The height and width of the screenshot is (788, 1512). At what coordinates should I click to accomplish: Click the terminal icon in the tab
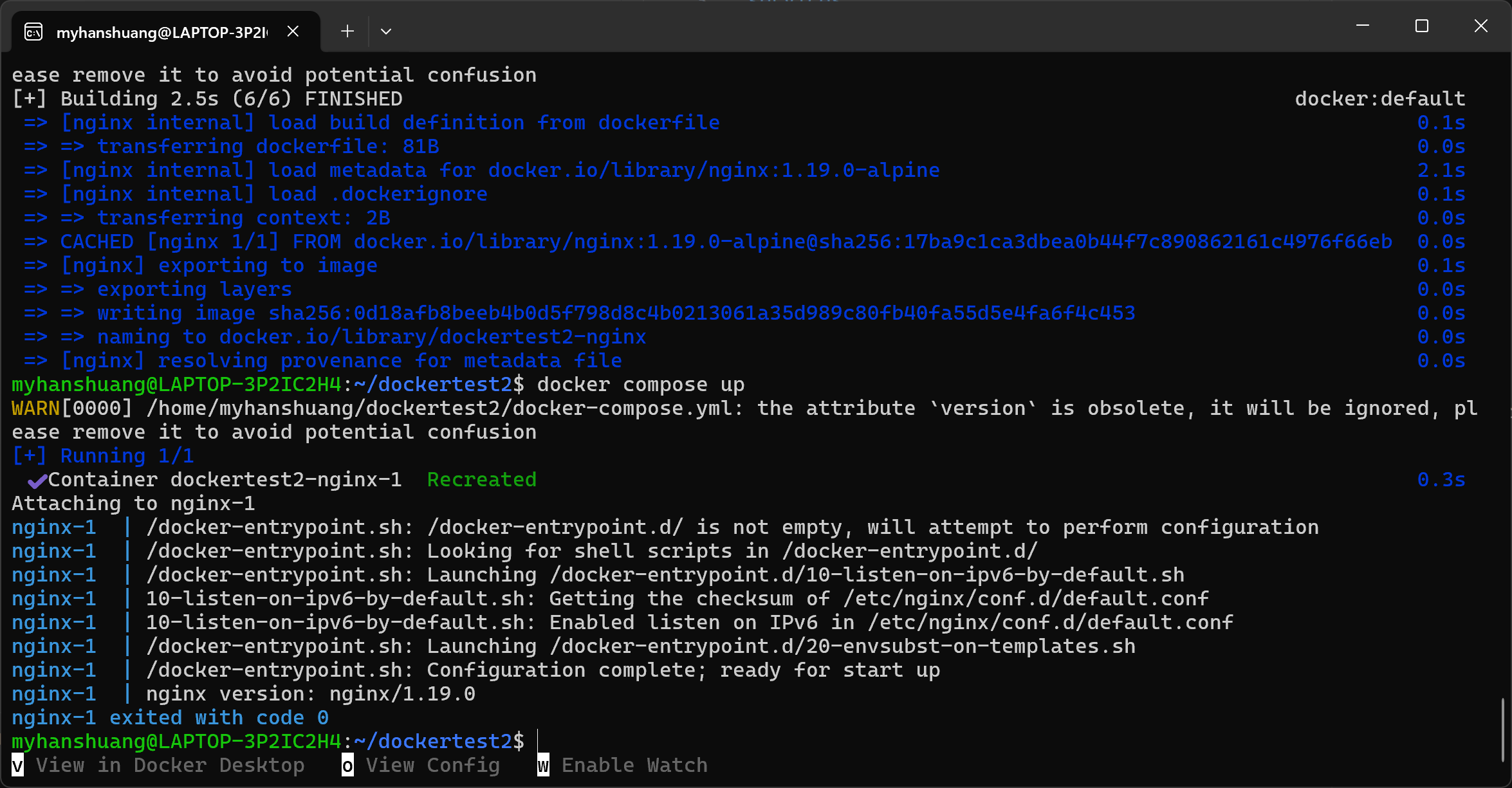(33, 32)
